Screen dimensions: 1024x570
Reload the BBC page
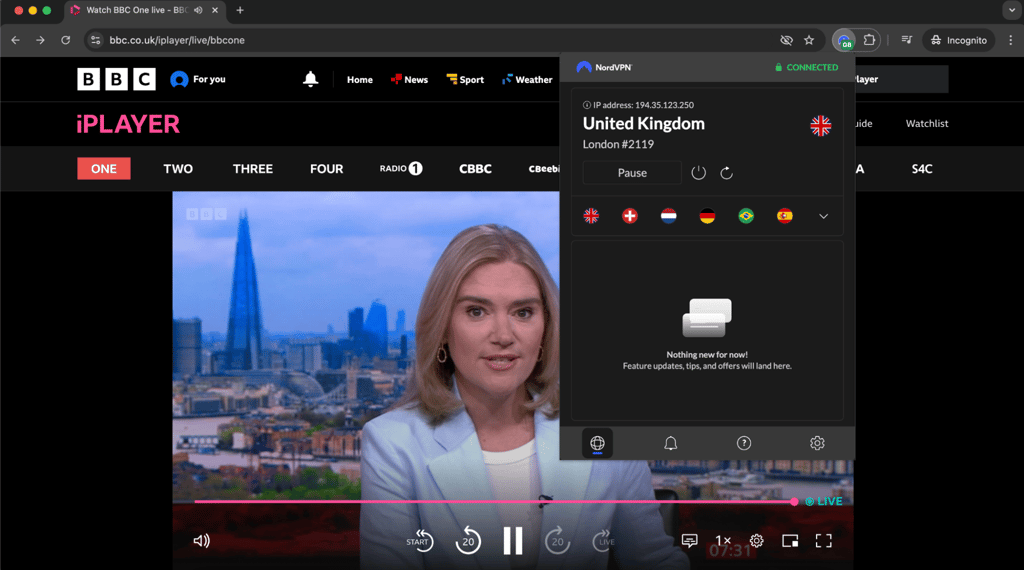click(65, 40)
